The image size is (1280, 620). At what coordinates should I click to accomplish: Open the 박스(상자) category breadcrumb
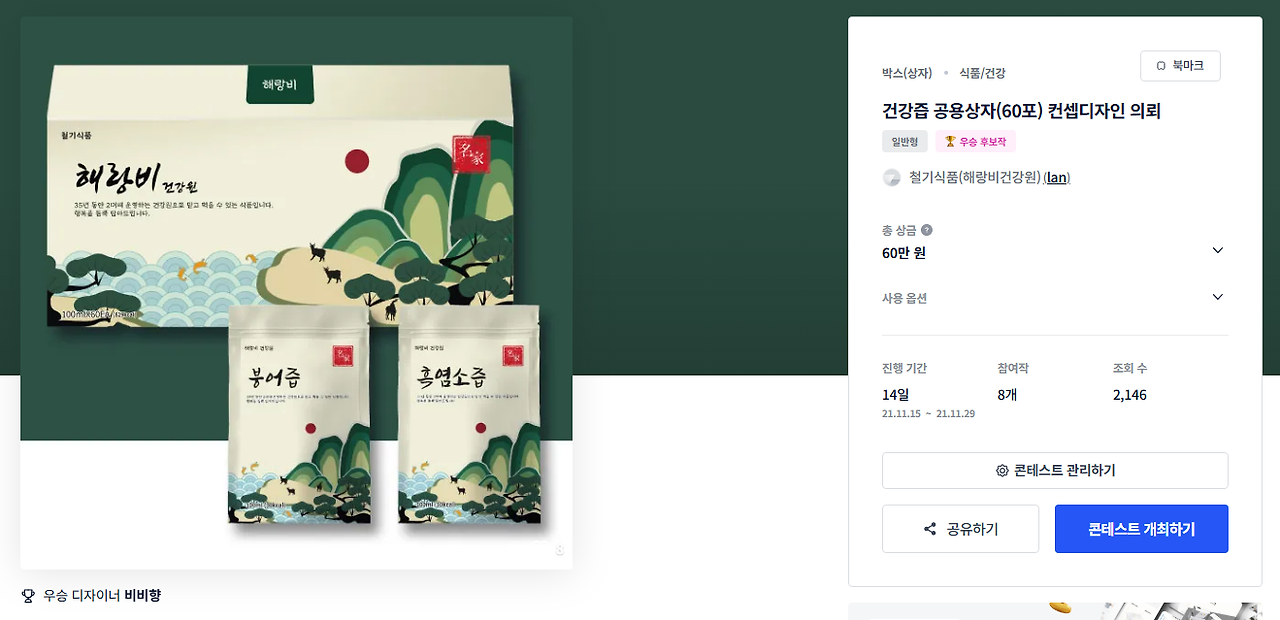click(907, 73)
